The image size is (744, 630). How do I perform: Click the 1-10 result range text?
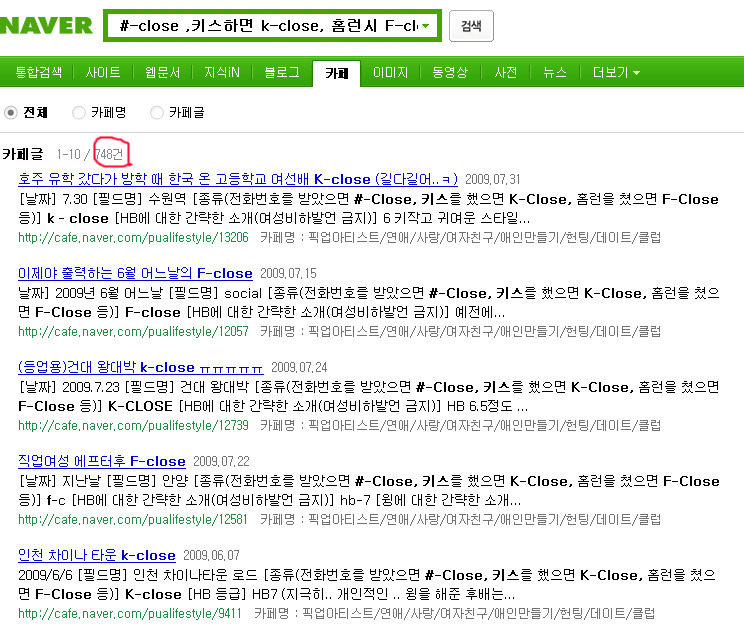click(x=68, y=154)
